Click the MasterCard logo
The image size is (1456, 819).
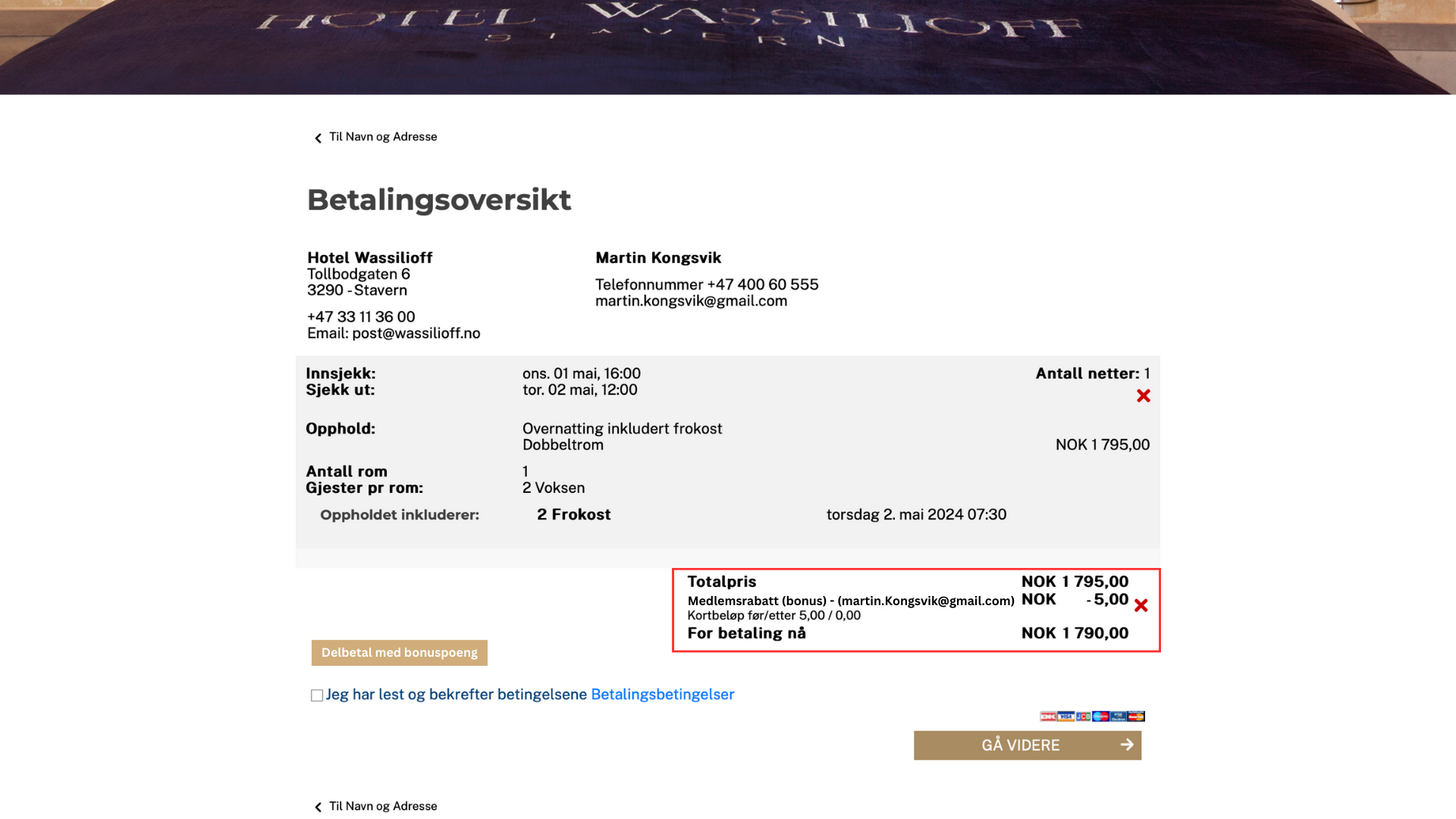(1136, 716)
